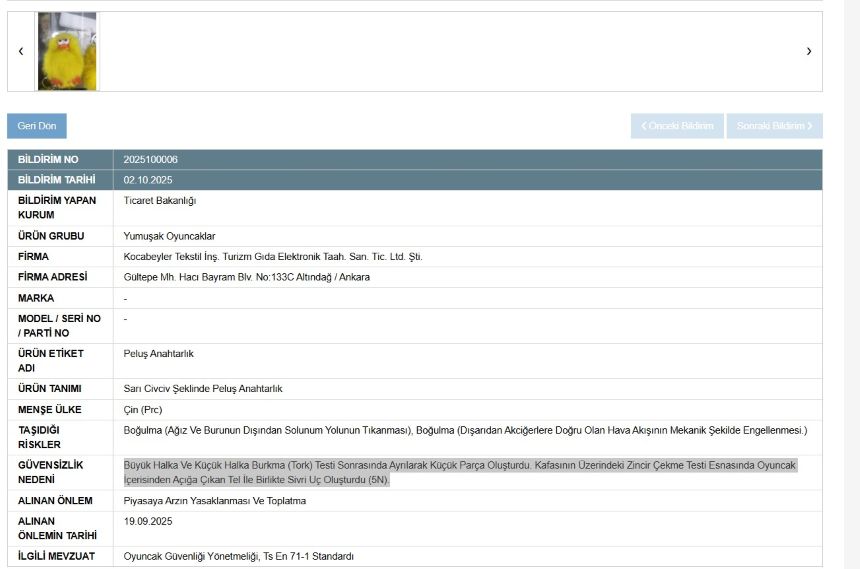Viewport: 860px width, 569px height.
Task: Click the Yumuşak Oyuncaklar product group
Action: tap(169, 237)
